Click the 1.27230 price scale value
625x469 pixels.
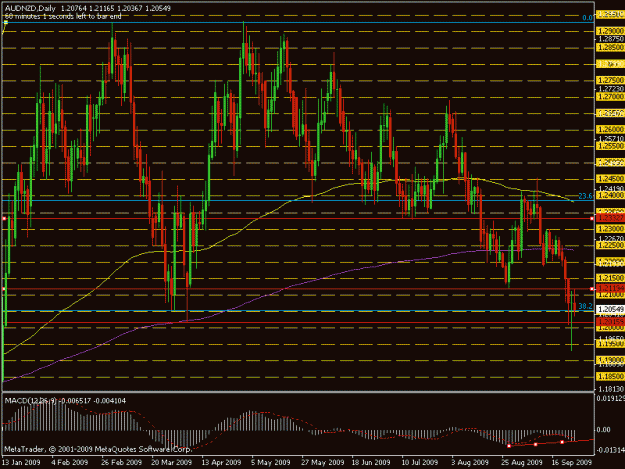(x=611, y=89)
